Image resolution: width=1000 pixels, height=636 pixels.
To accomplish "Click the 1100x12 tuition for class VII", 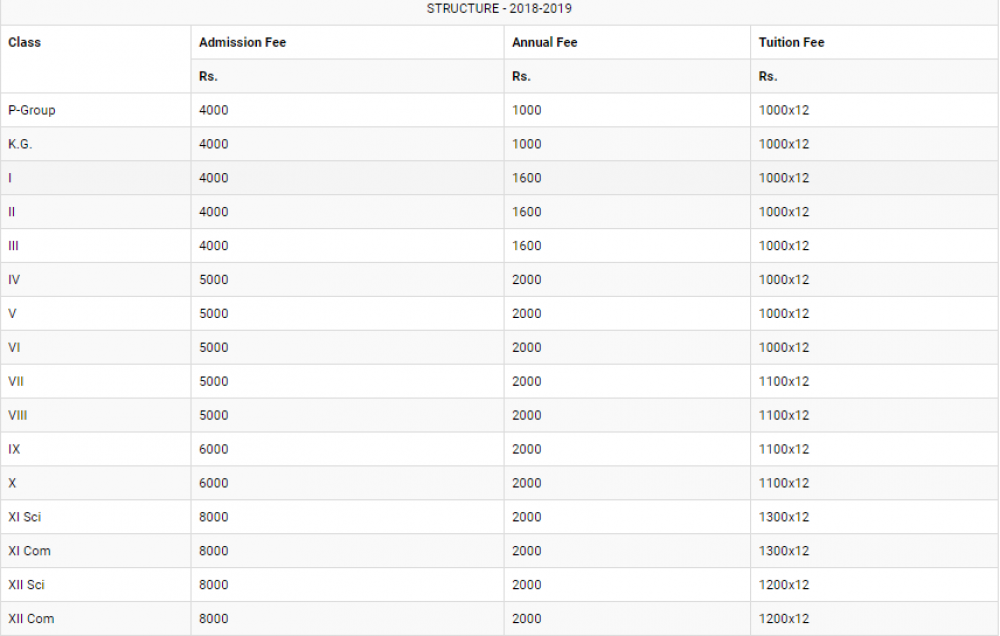I will (x=784, y=381).
